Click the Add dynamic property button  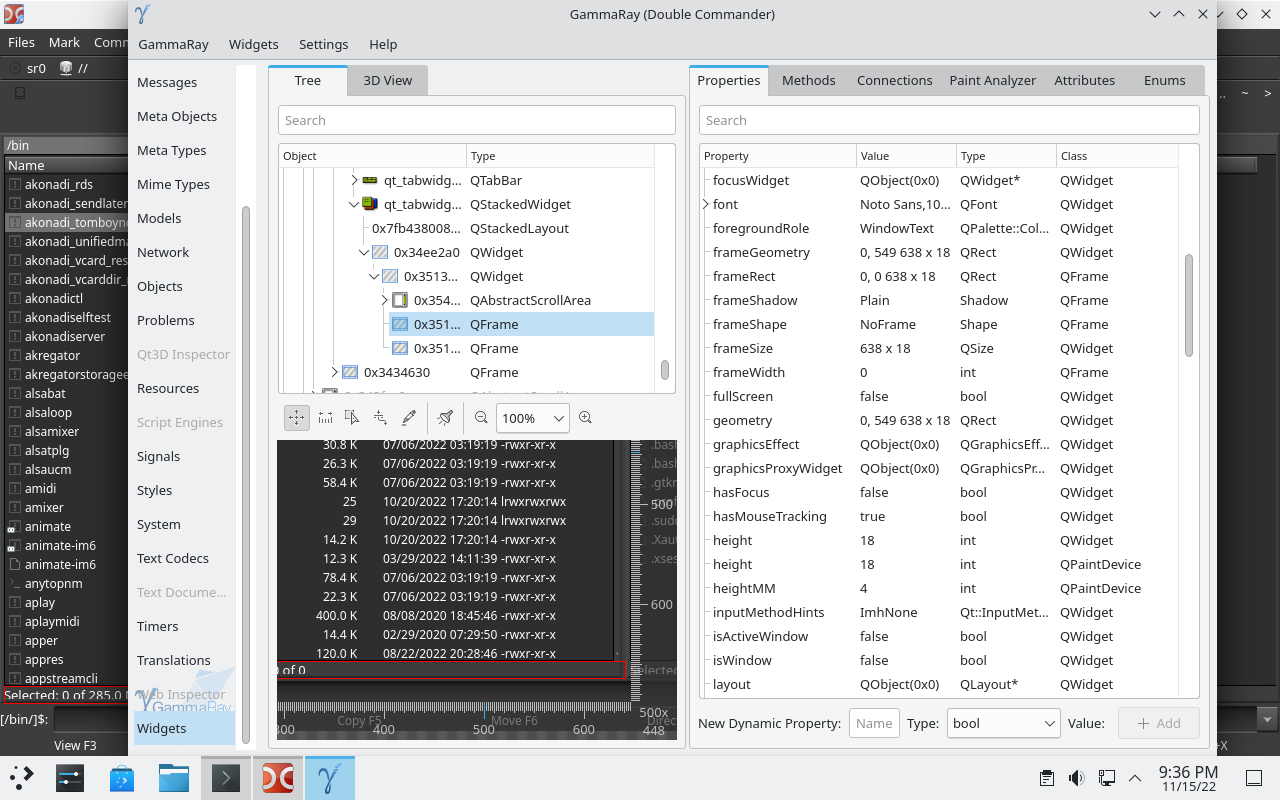(x=1158, y=723)
